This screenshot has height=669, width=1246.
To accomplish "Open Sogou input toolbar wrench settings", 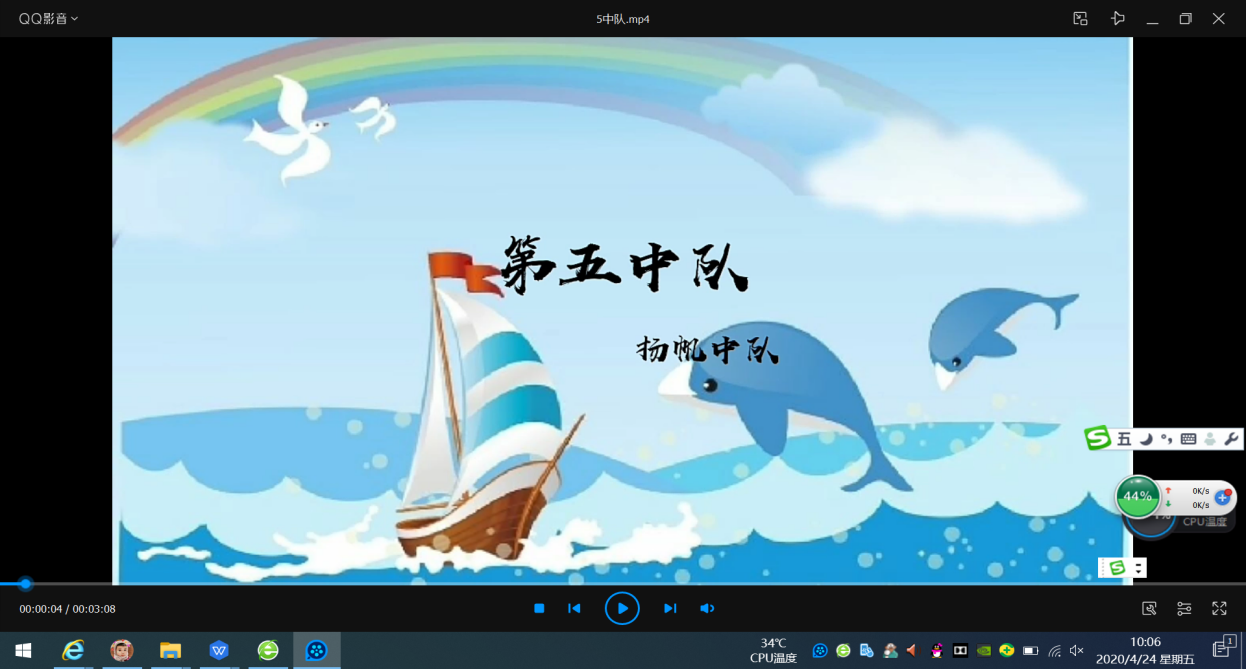I will click(1231, 439).
